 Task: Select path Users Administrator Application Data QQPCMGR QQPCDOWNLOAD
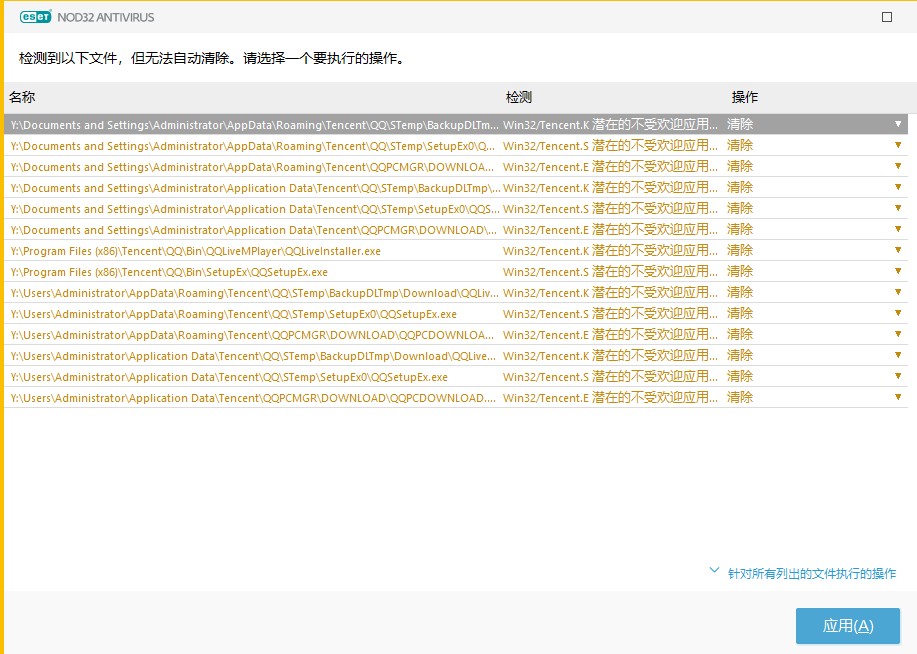coord(253,398)
